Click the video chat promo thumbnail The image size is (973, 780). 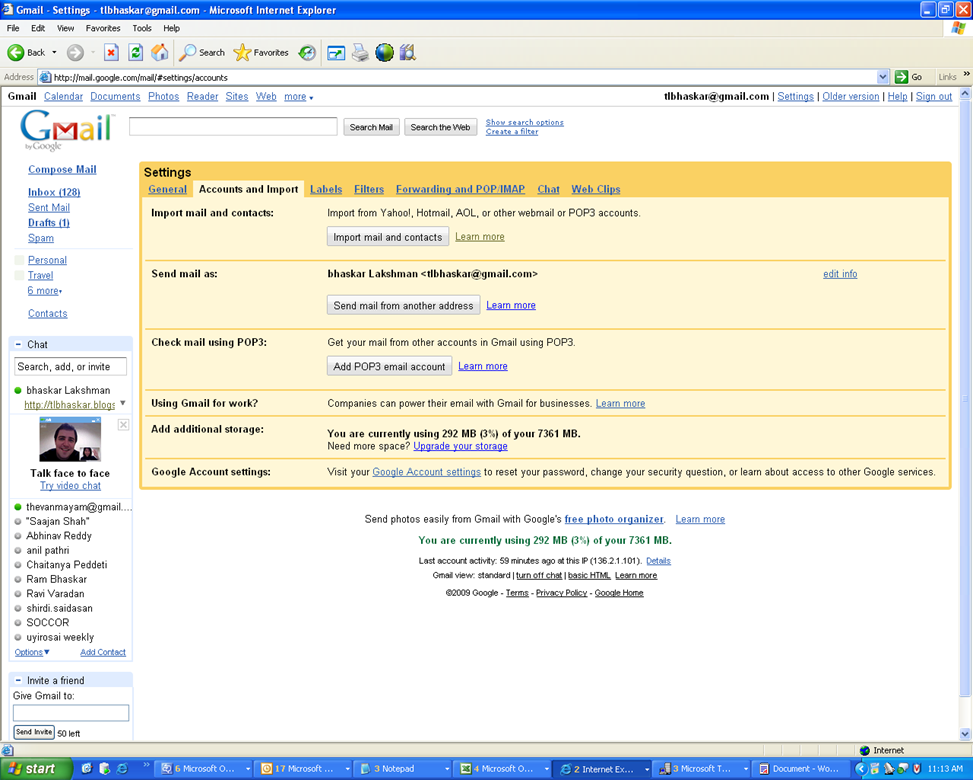(70, 439)
